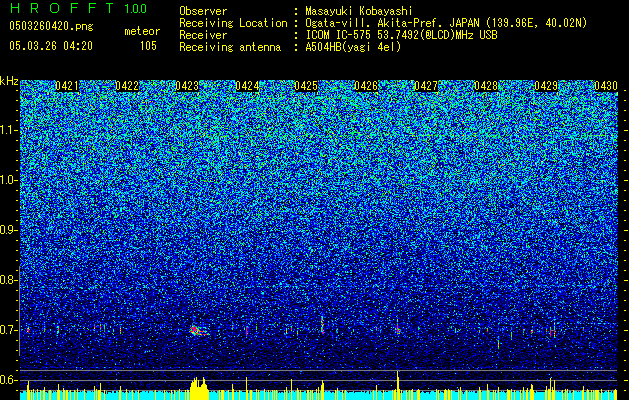The width and height of the screenshot is (629, 400).
Task: Click the Receiving Location label
Action: [233, 23]
